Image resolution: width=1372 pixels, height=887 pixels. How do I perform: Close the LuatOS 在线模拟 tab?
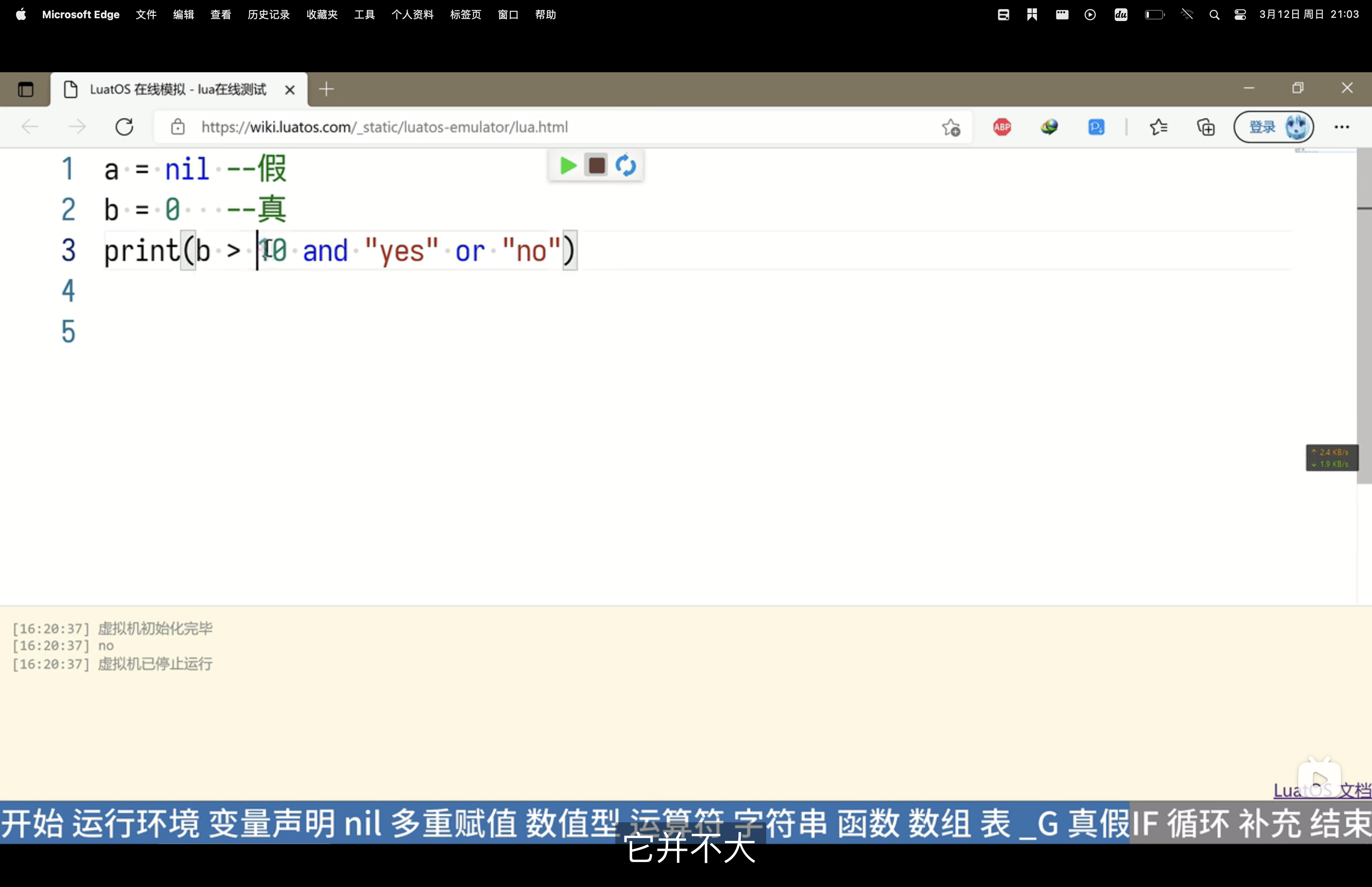(x=289, y=89)
